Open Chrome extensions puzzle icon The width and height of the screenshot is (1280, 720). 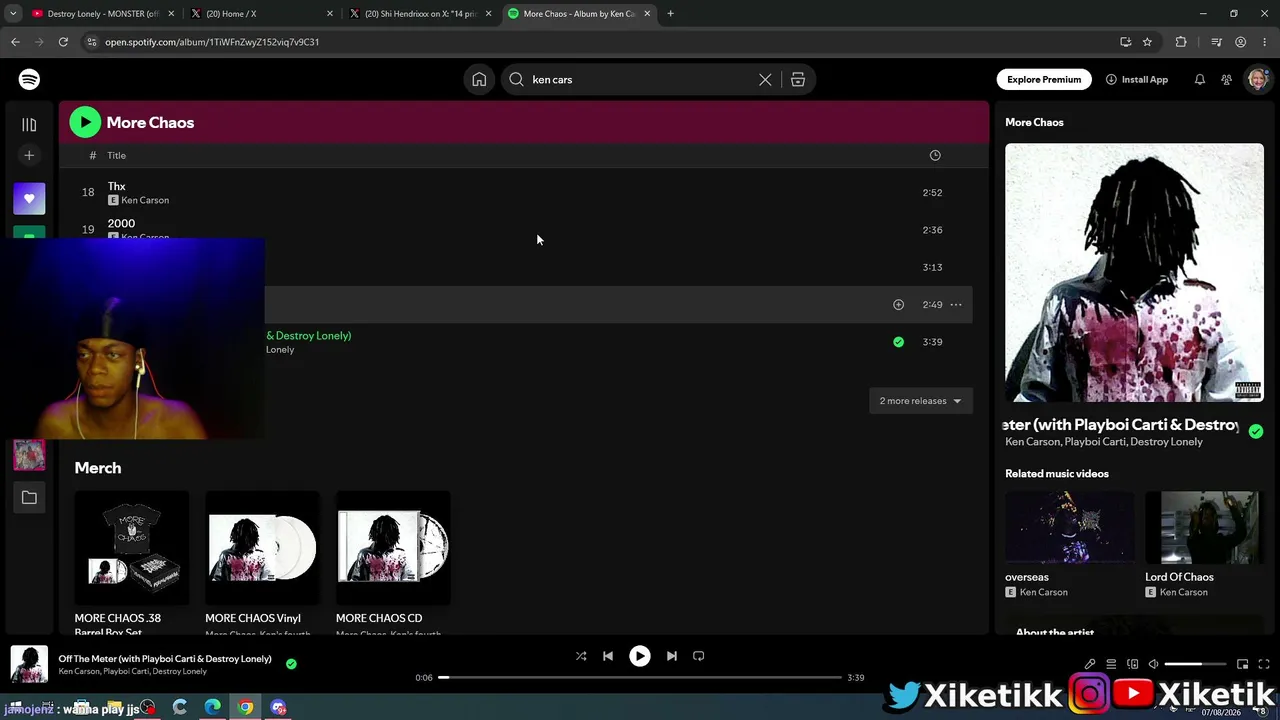[1181, 42]
